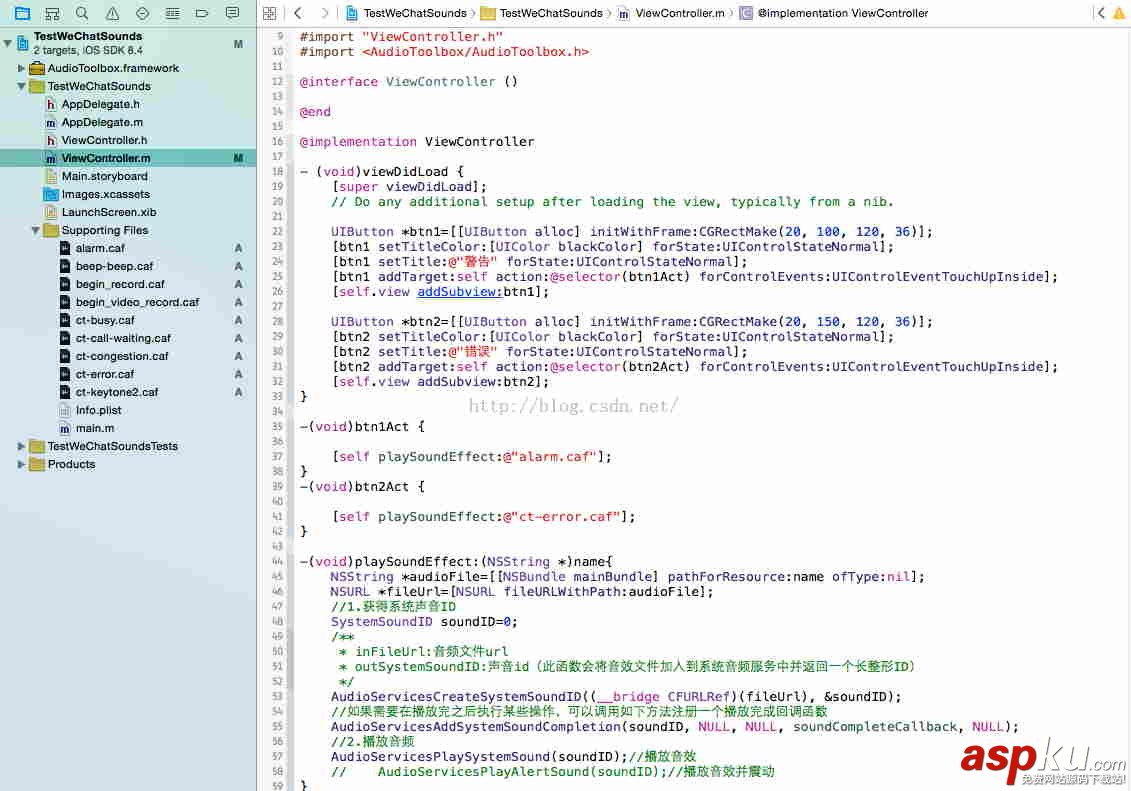
Task: Open the Debug navigator
Action: (x=172, y=13)
